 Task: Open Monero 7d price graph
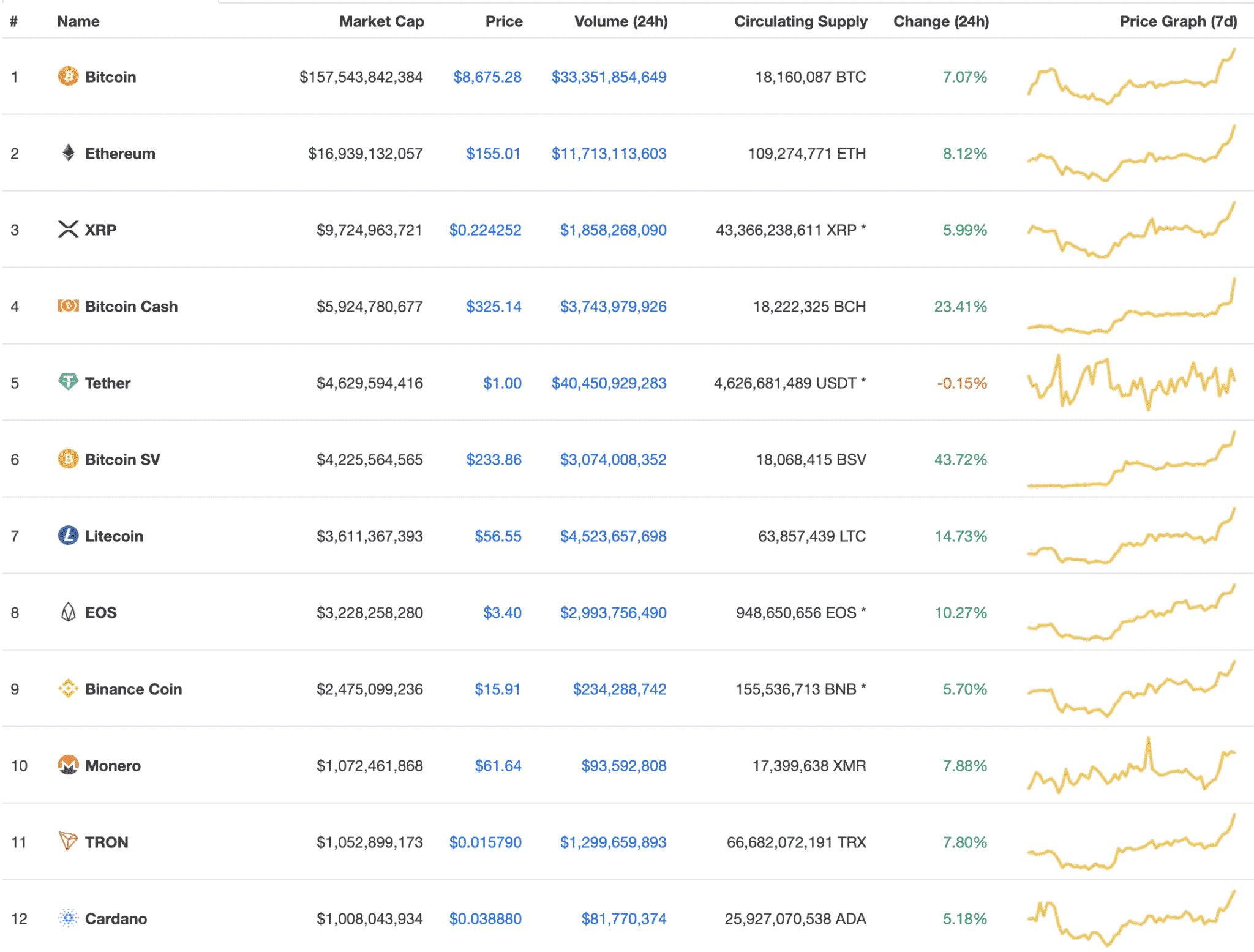coord(1131,765)
